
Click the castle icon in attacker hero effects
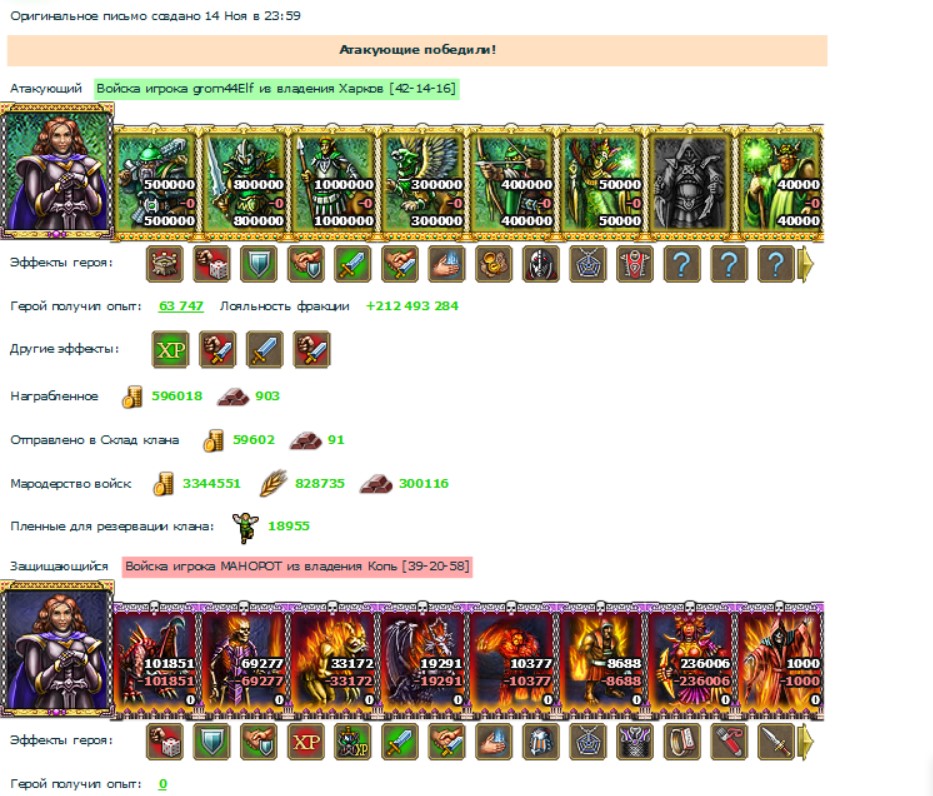pyautogui.click(x=164, y=264)
